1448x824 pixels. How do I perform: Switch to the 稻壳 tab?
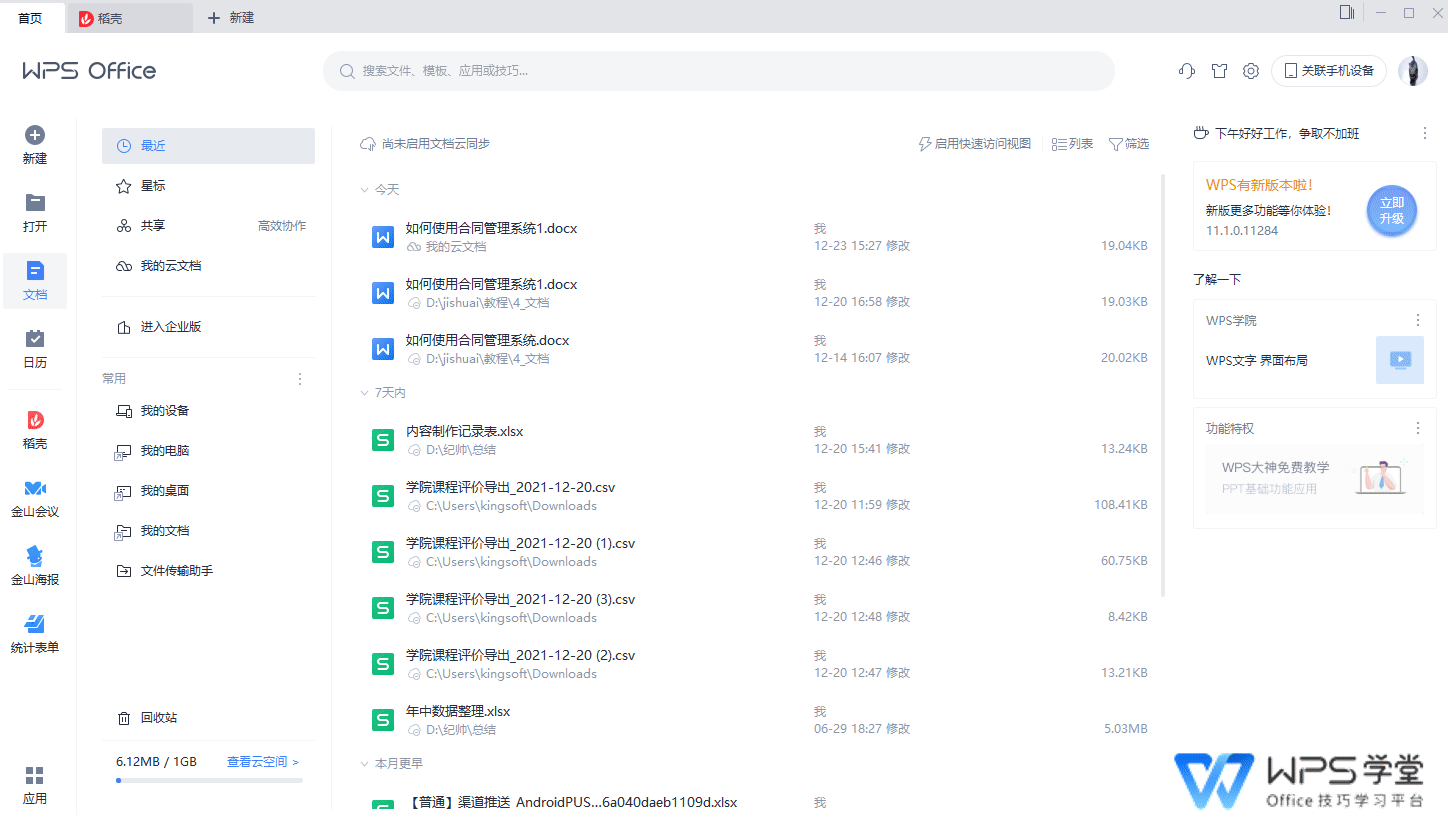(130, 18)
